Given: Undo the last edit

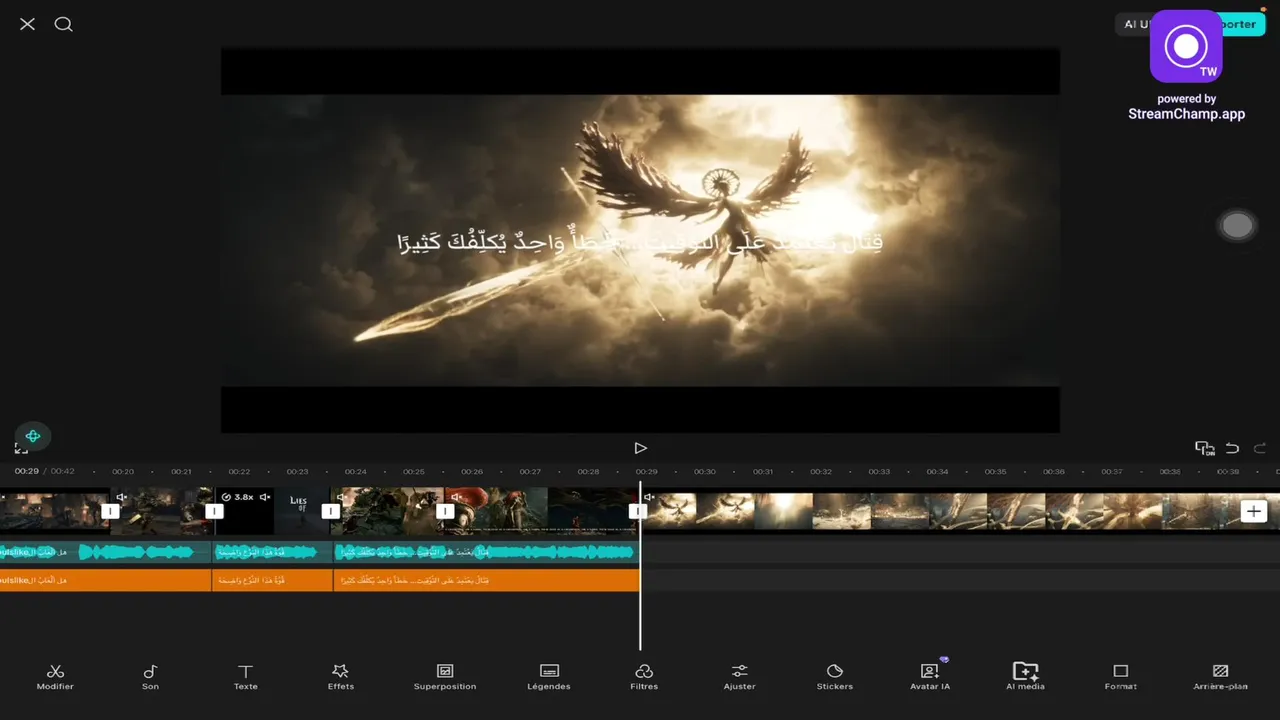Looking at the screenshot, I should pyautogui.click(x=1233, y=448).
